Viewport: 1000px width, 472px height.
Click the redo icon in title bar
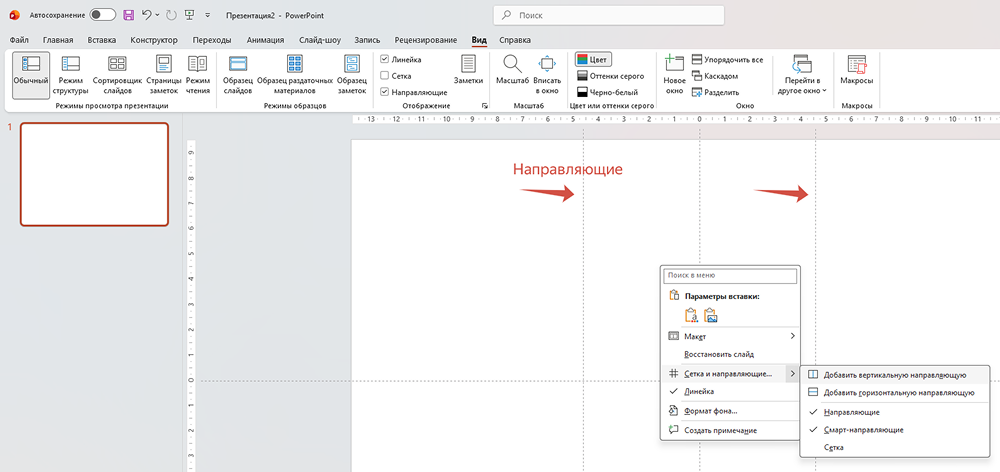170,15
